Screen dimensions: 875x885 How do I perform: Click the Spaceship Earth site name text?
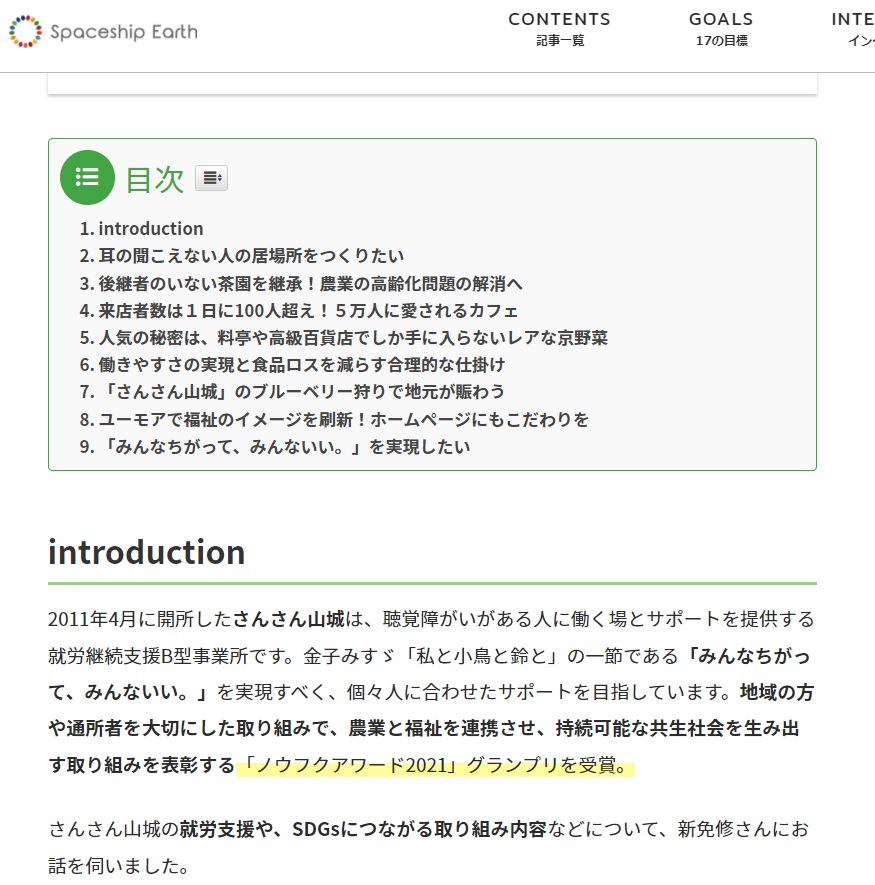coord(124,32)
